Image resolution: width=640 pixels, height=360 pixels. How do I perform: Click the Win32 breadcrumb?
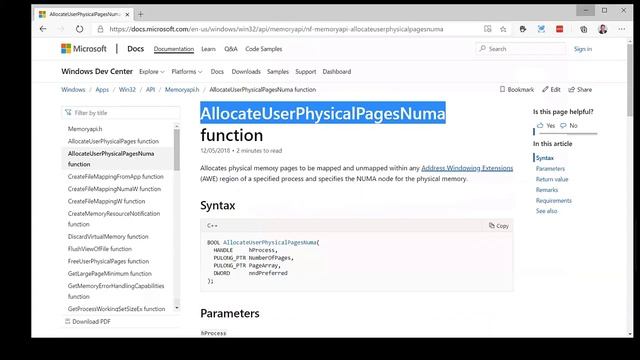click(x=127, y=89)
